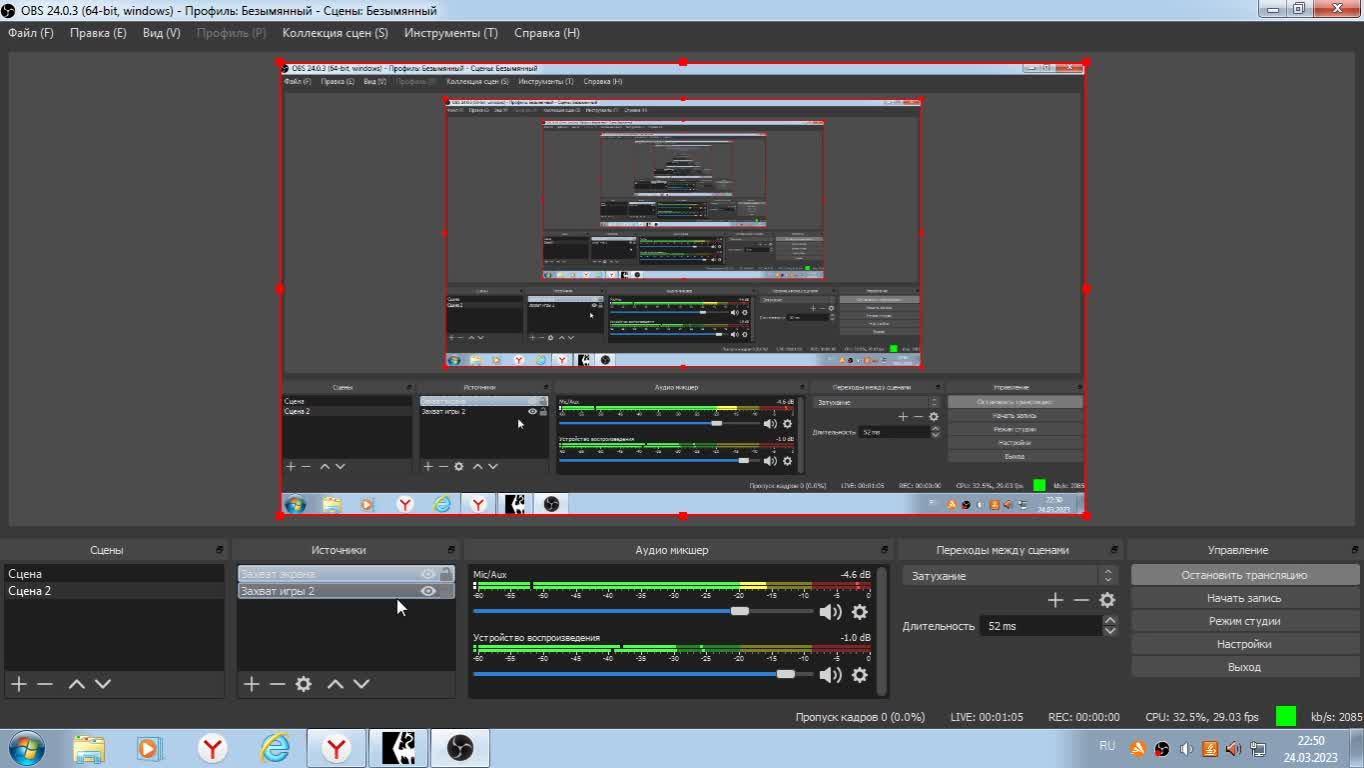Click the green connection status square

tap(1286, 716)
